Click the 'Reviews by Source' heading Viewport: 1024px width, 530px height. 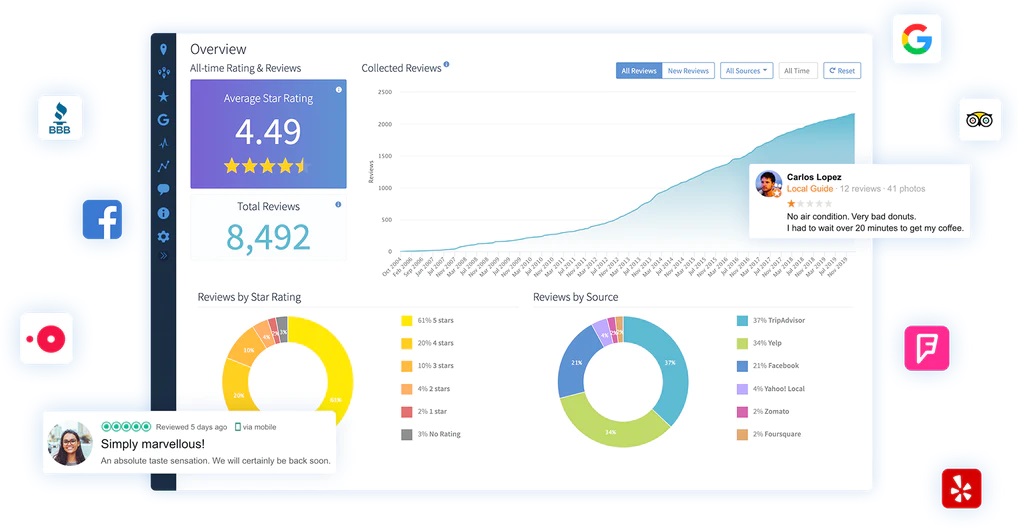click(x=575, y=297)
